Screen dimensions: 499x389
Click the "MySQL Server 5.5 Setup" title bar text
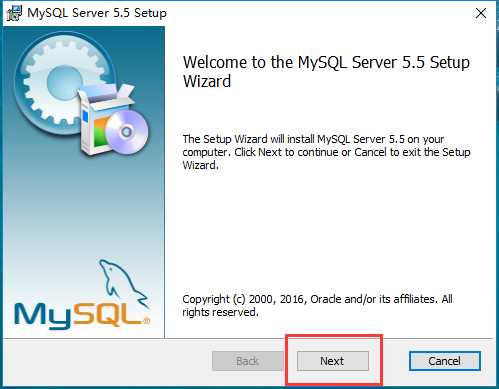(97, 13)
